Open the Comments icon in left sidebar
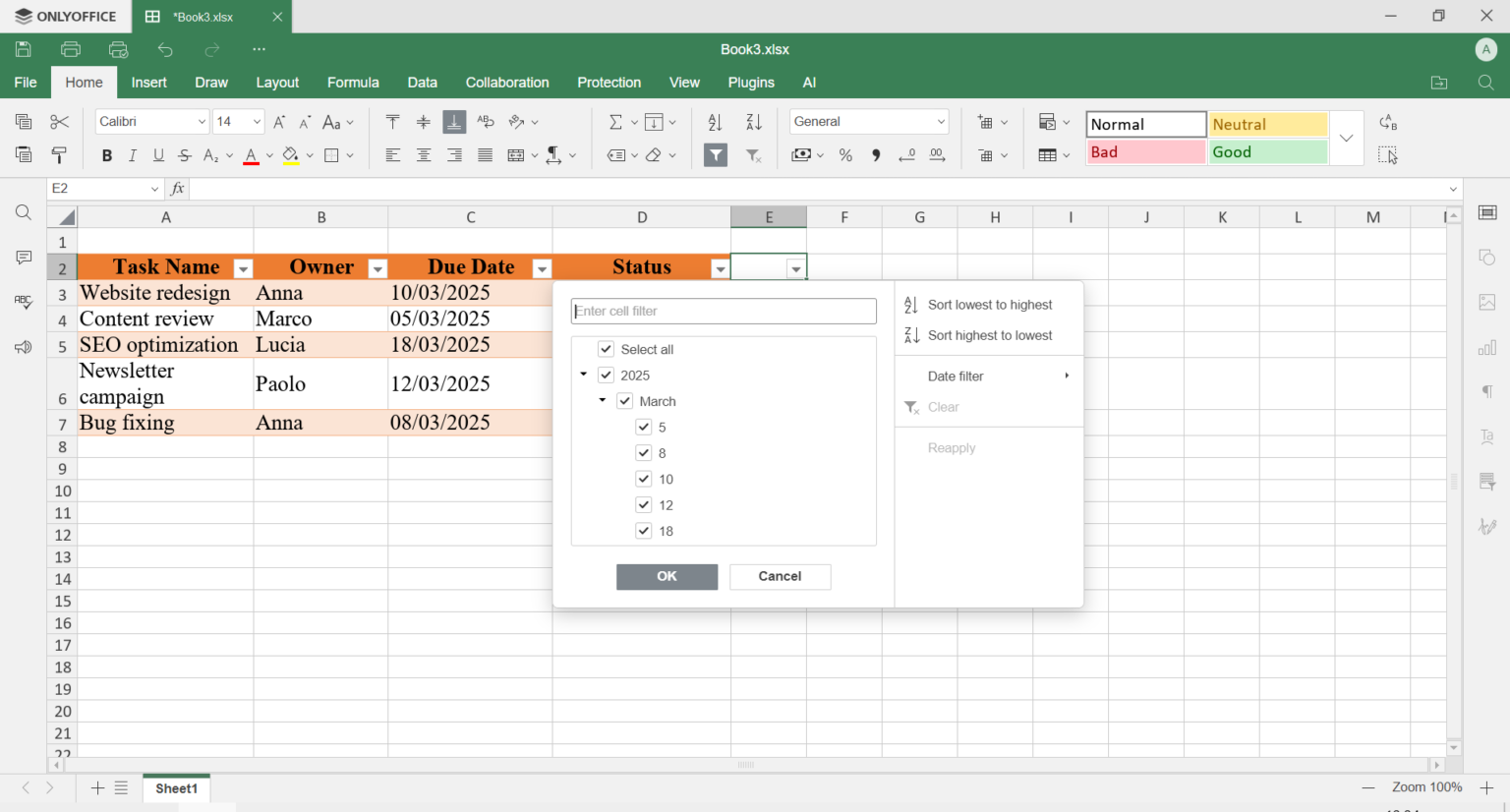The width and height of the screenshot is (1510, 812). coord(24,258)
